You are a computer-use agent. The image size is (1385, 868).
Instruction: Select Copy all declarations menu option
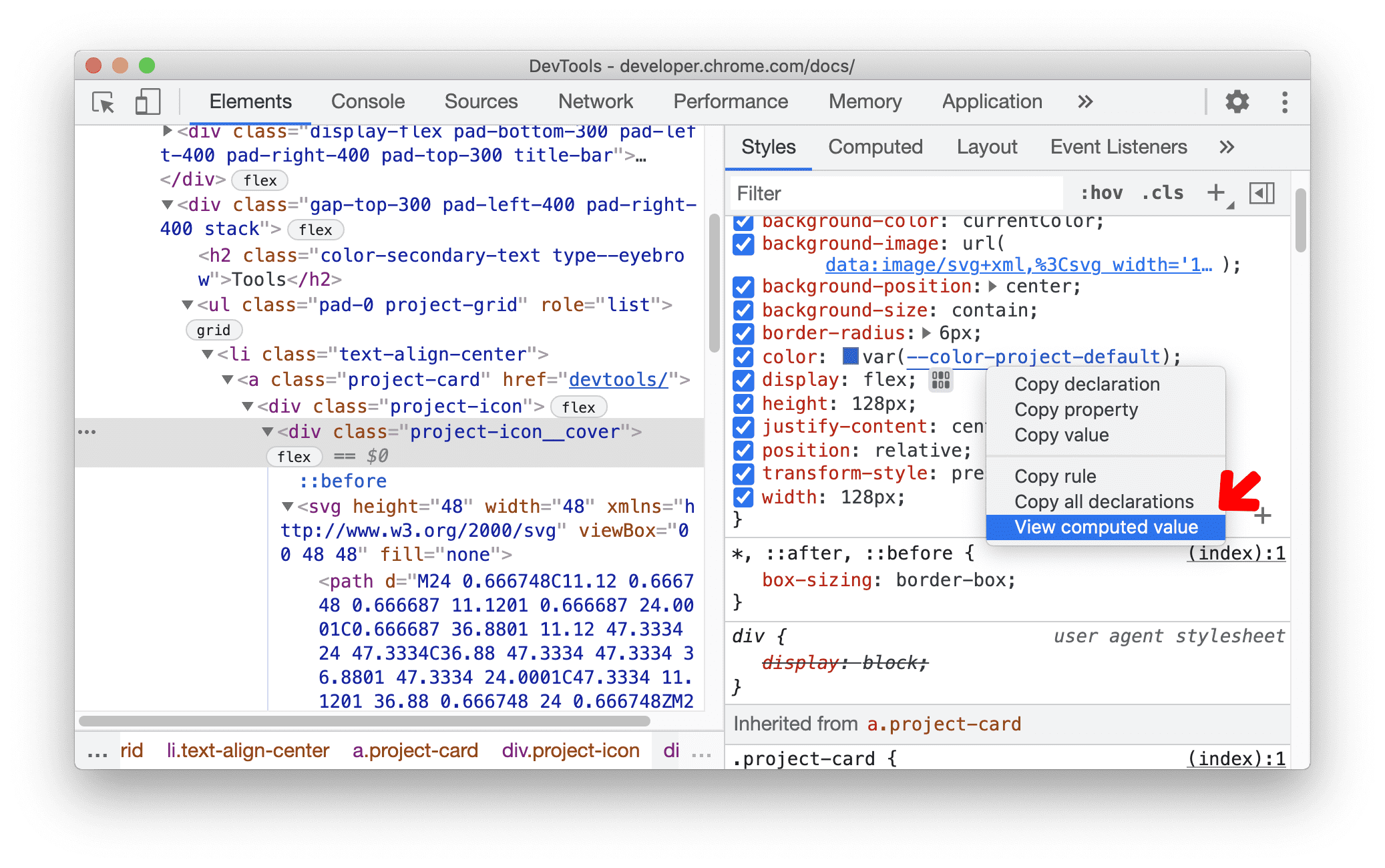(1102, 500)
